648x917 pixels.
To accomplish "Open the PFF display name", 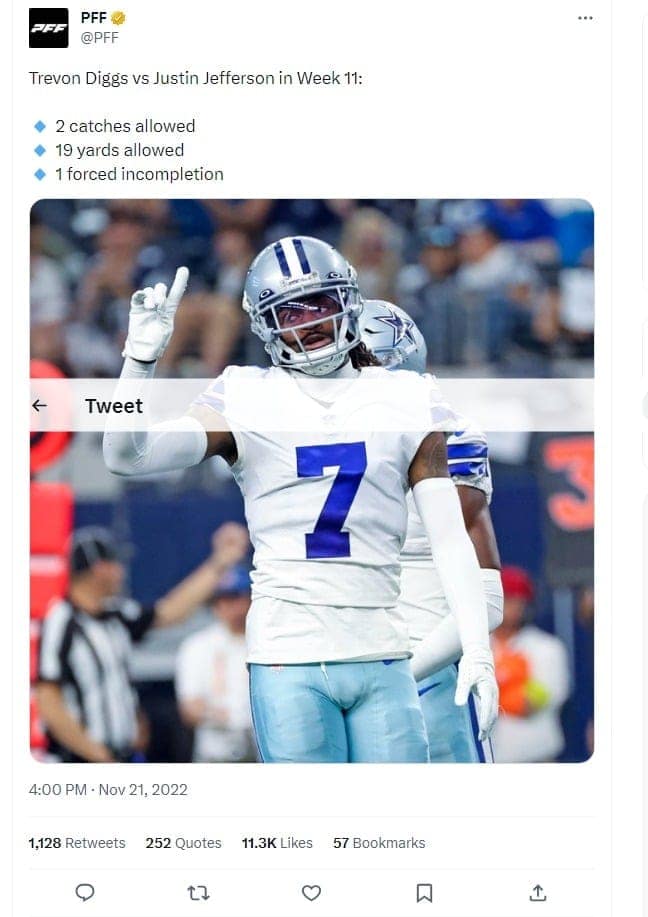I will point(94,18).
